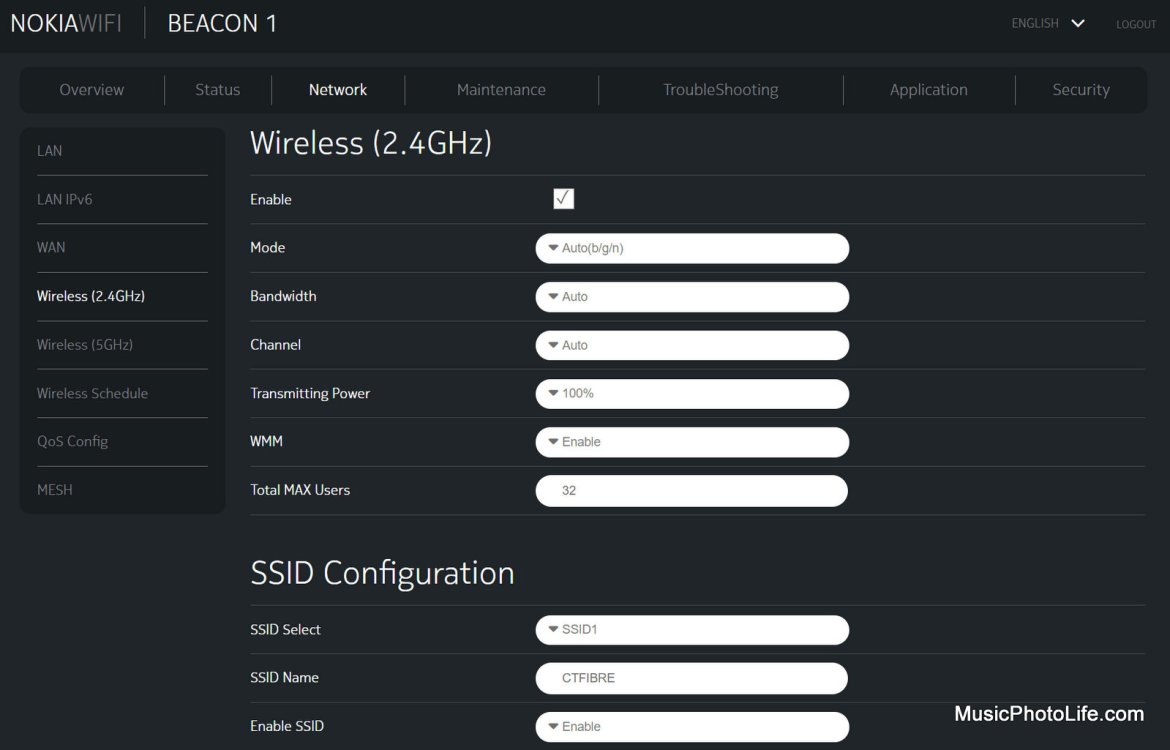Open the Bandwidth dropdown
Image resolution: width=1170 pixels, height=750 pixels.
click(692, 296)
